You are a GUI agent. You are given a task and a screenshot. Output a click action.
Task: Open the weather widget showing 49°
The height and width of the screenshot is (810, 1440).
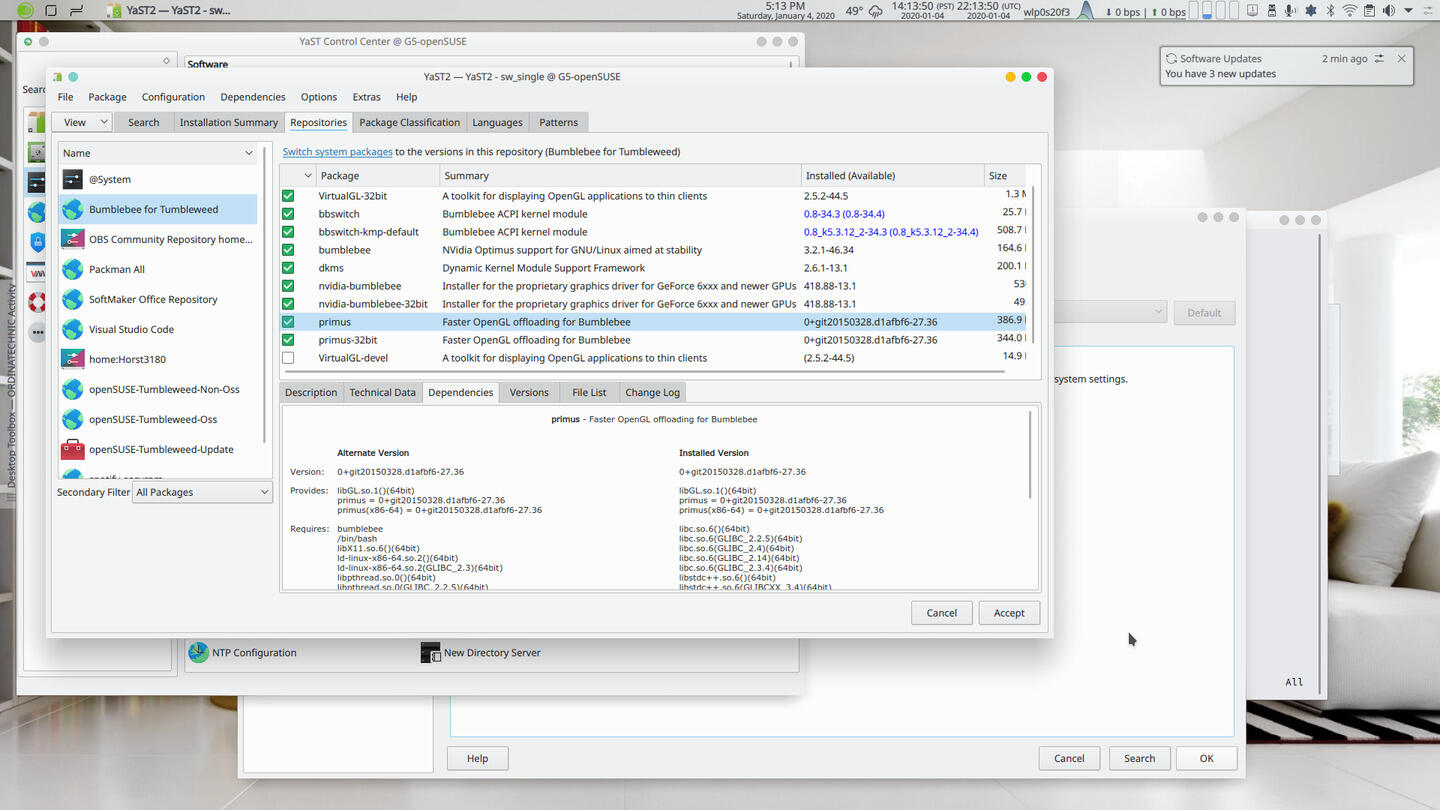[864, 11]
